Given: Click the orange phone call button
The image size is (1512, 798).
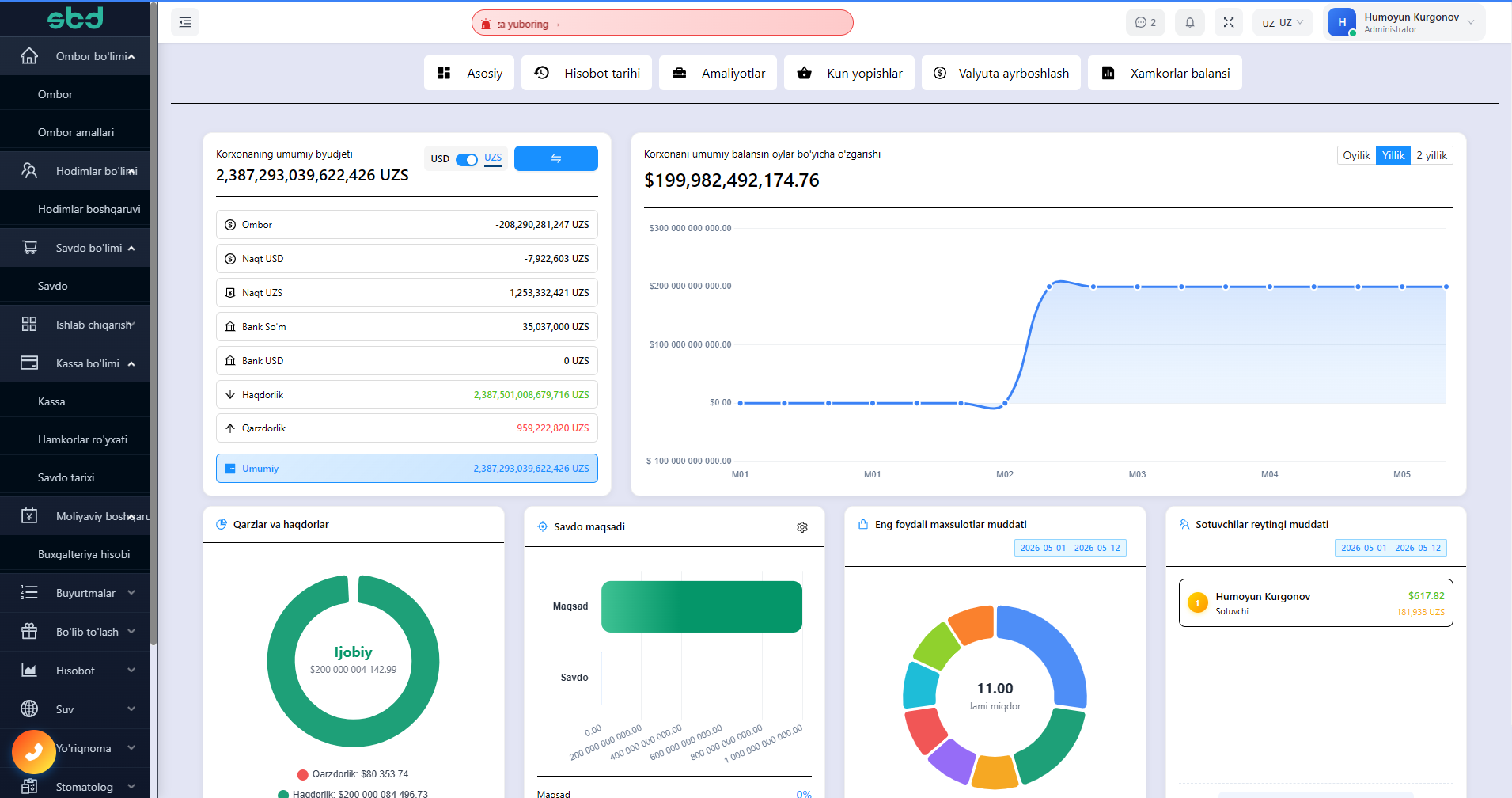Looking at the screenshot, I should (34, 752).
